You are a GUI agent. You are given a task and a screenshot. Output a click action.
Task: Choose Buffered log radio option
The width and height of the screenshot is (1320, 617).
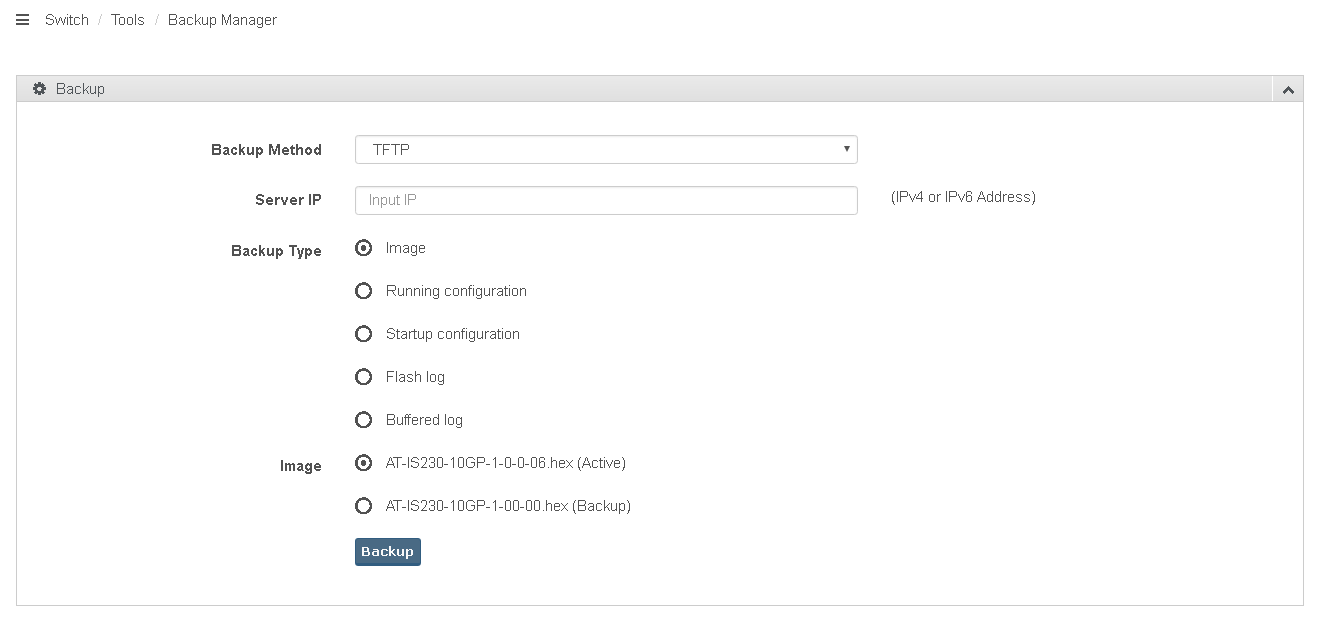(364, 420)
